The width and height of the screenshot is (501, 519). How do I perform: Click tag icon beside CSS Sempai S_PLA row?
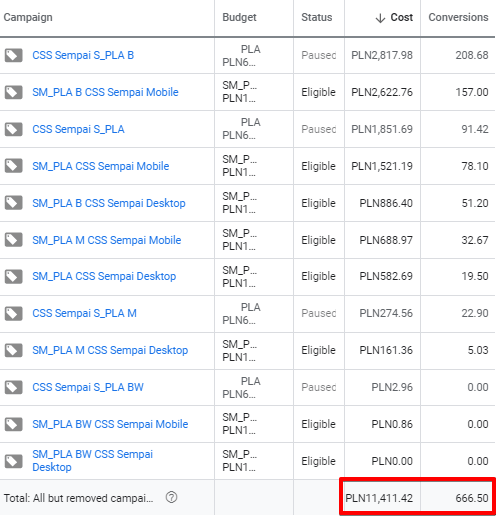[x=14, y=129]
